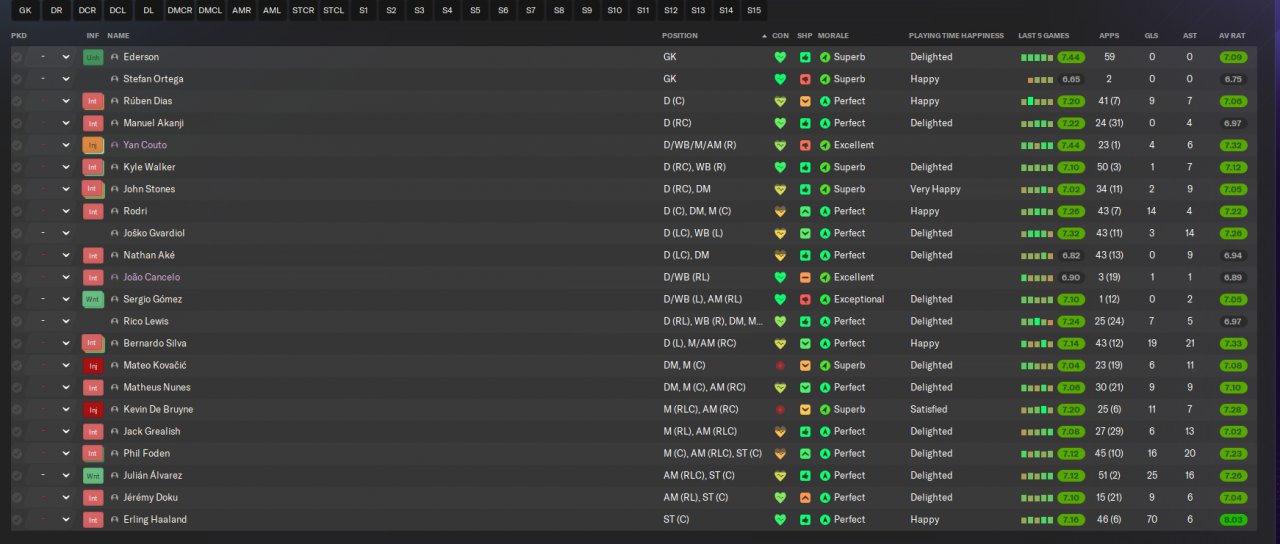Click Jérémy Doku's orange sharpness arrow icon
The image size is (1280, 544).
(805, 497)
